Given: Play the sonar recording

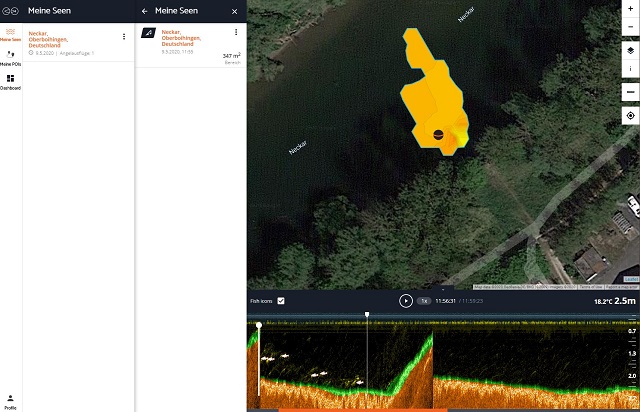Looking at the screenshot, I should coord(406,301).
